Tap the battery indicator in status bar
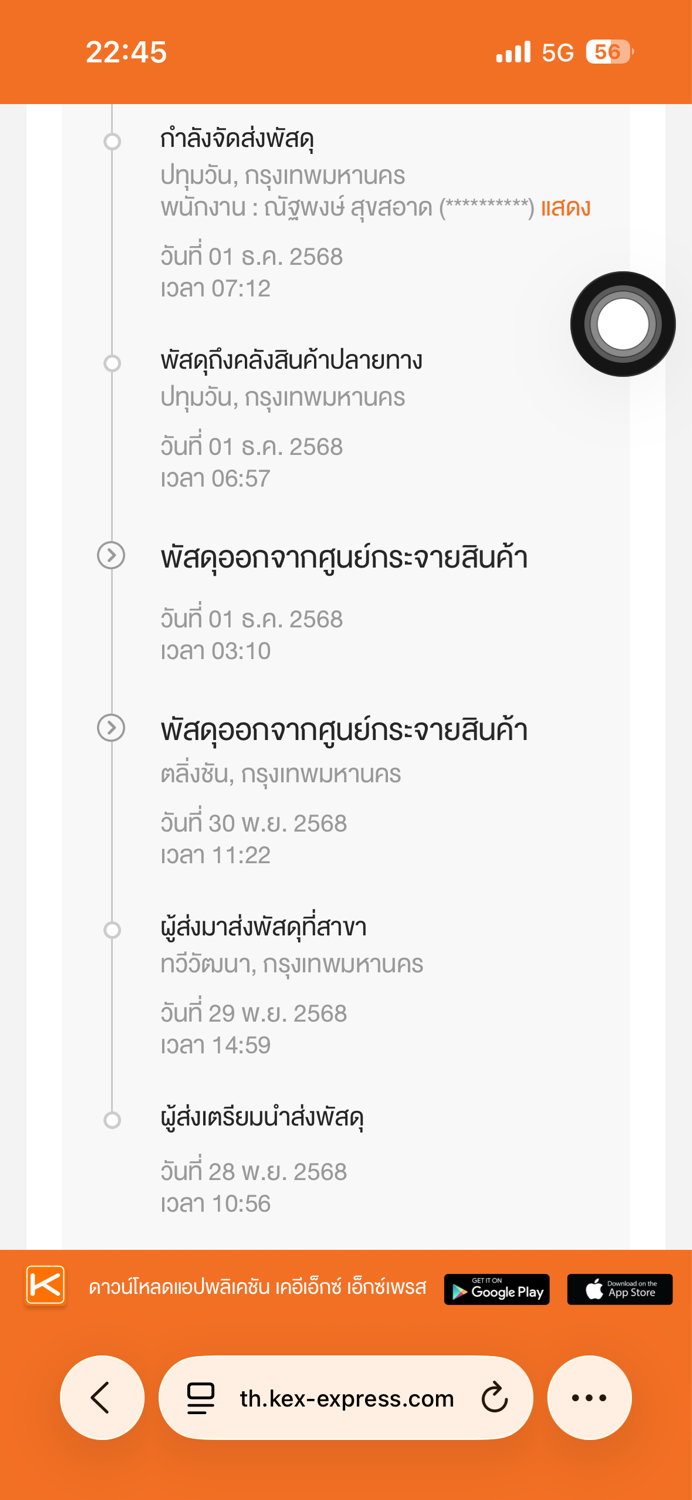 point(609,52)
